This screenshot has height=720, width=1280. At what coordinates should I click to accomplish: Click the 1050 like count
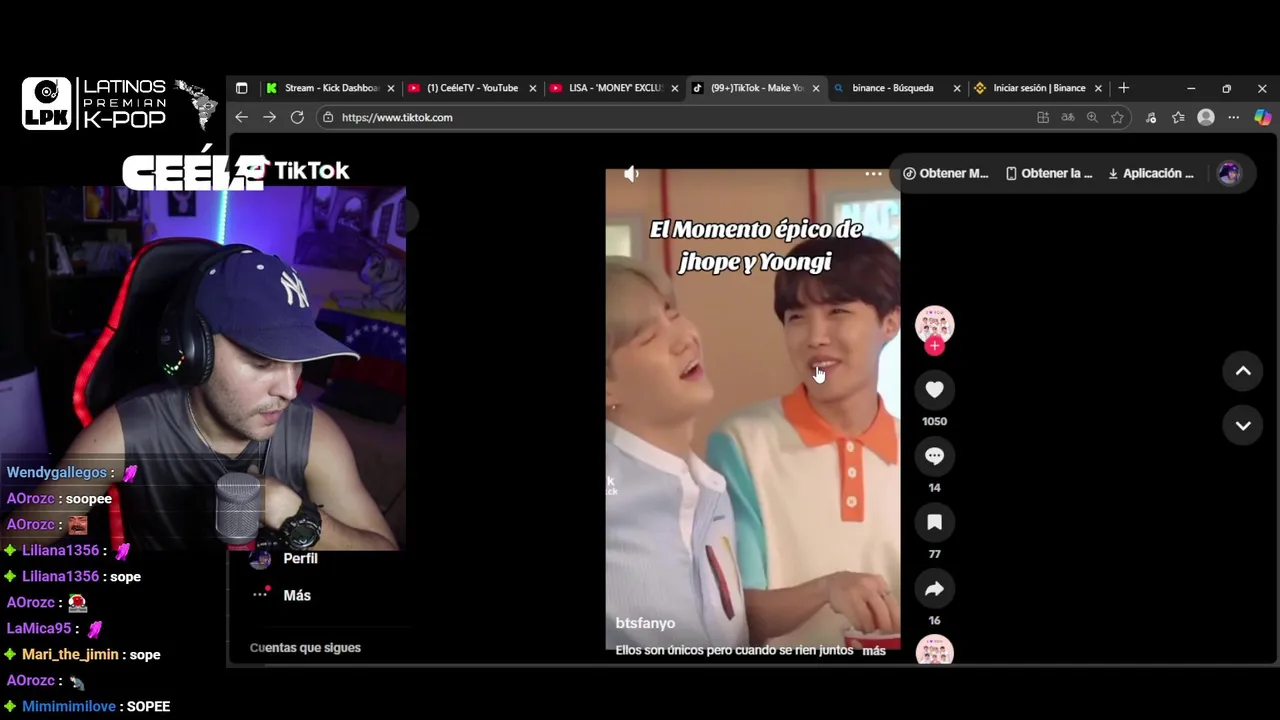[934, 421]
